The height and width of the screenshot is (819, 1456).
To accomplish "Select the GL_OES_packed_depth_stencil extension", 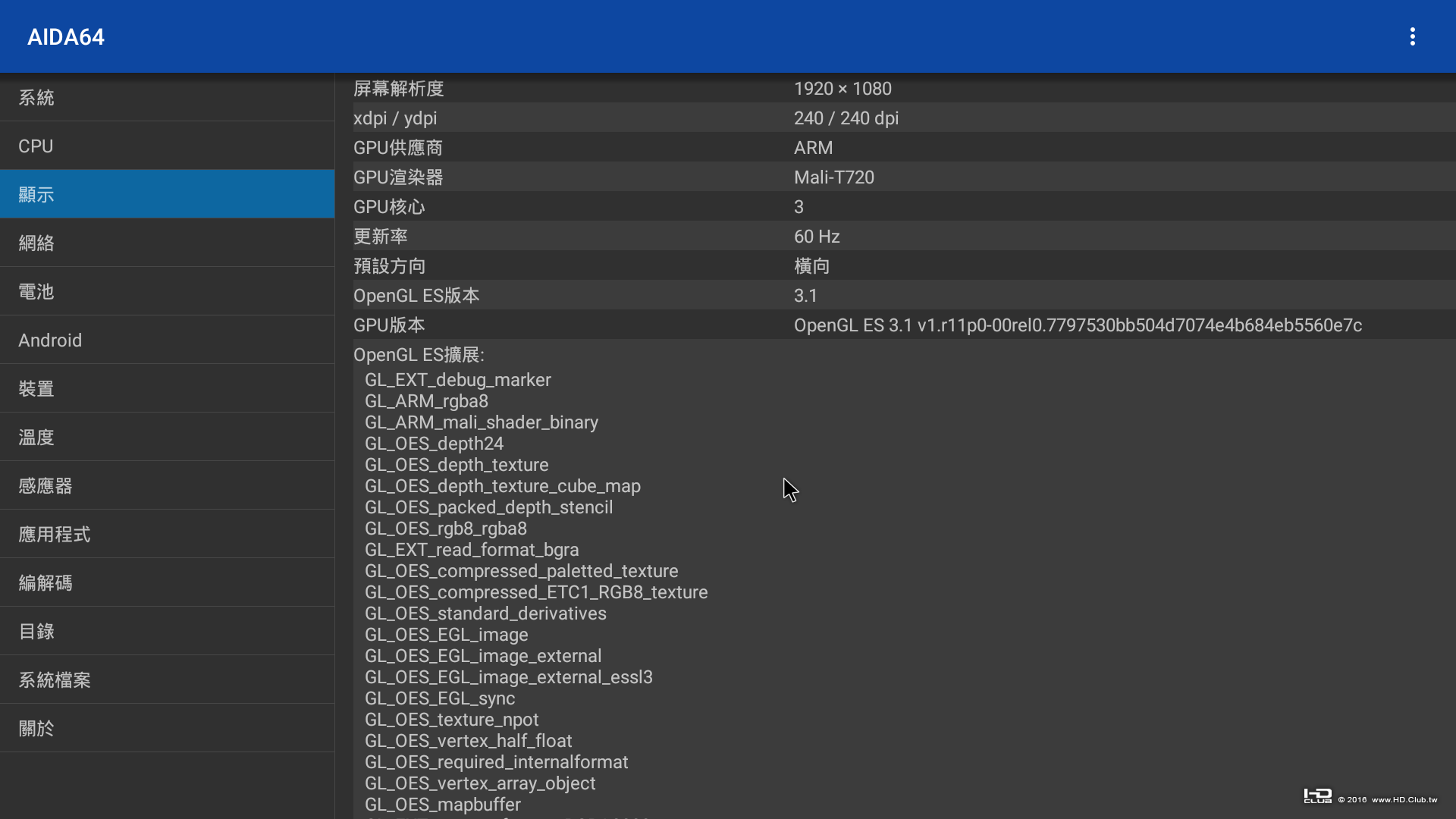I will click(488, 507).
